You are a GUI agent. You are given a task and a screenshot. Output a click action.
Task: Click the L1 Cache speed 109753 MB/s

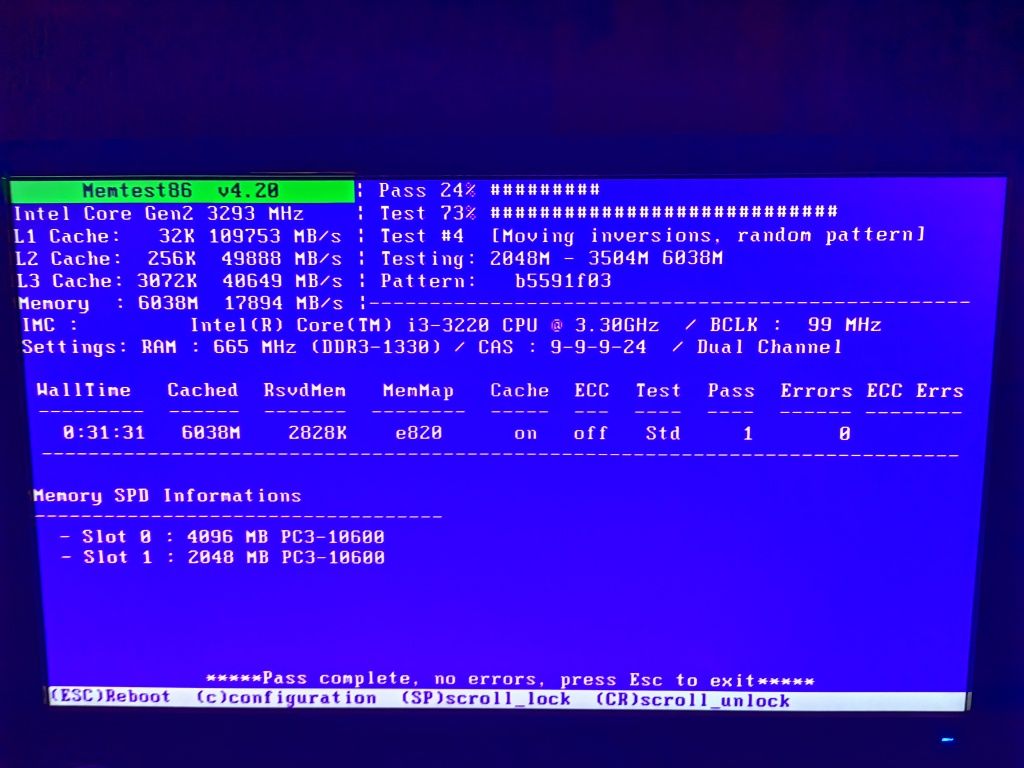click(275, 236)
